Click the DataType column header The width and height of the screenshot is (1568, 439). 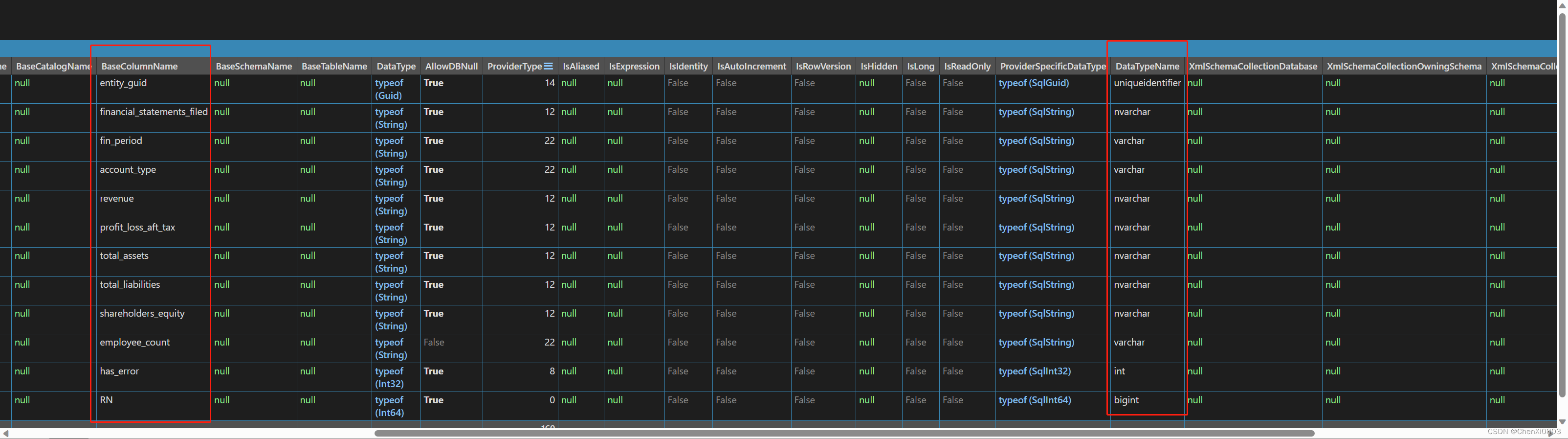tap(396, 67)
